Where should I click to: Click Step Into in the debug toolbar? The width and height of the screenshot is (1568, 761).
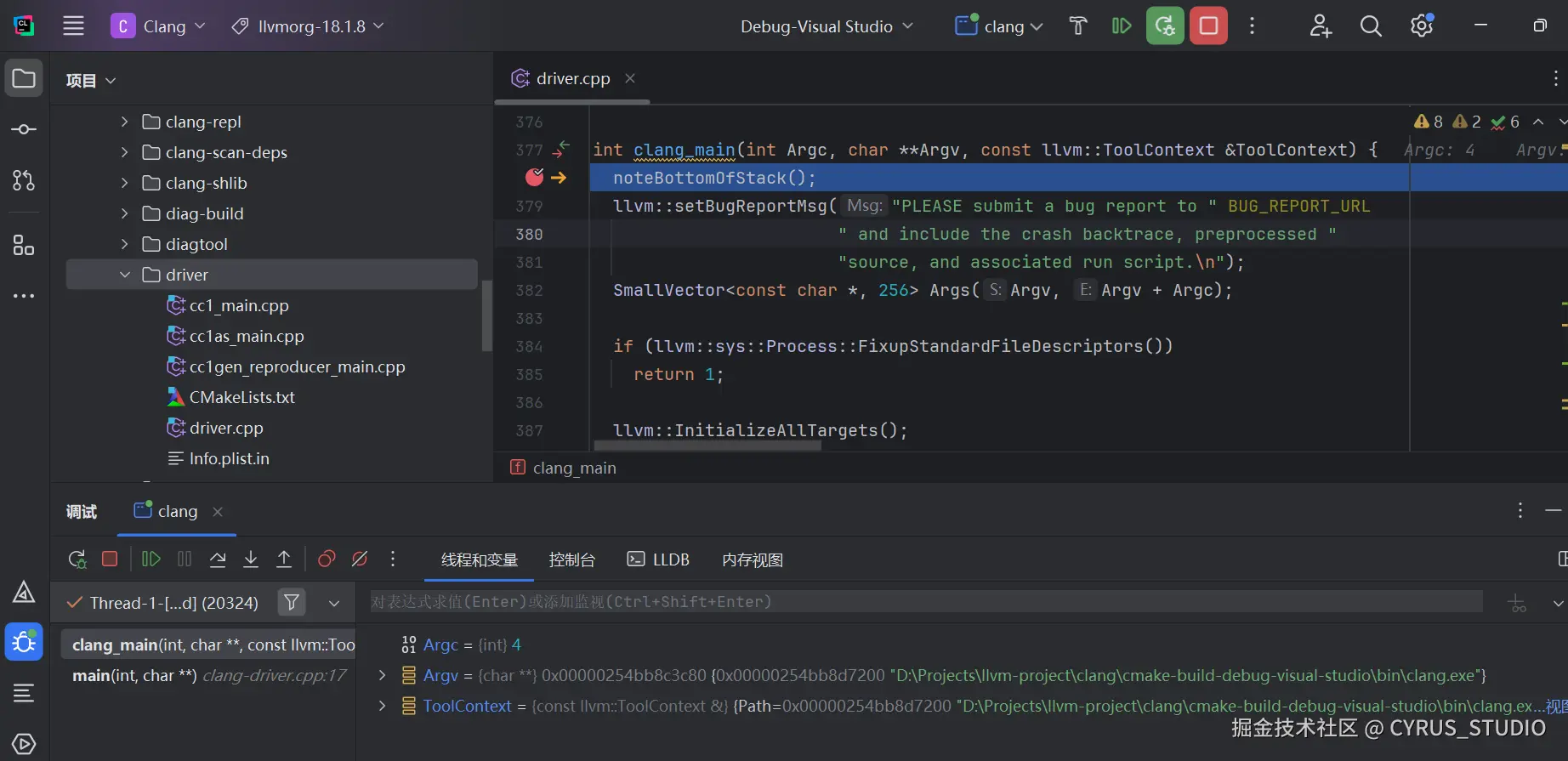click(x=251, y=559)
